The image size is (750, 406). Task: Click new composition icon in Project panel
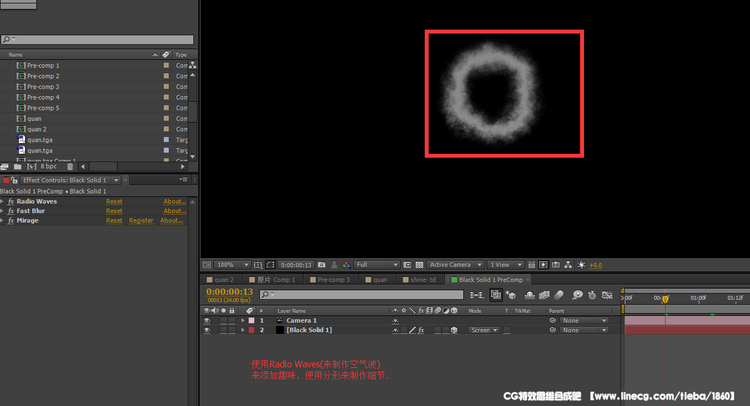[x=32, y=166]
